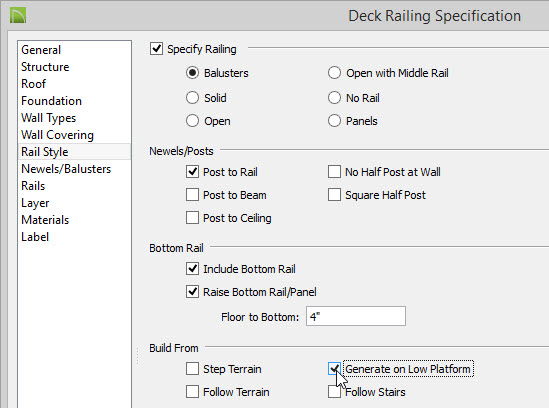Click the Chief Architect app icon
Screen dimensions: 549x408
pos(18,16)
